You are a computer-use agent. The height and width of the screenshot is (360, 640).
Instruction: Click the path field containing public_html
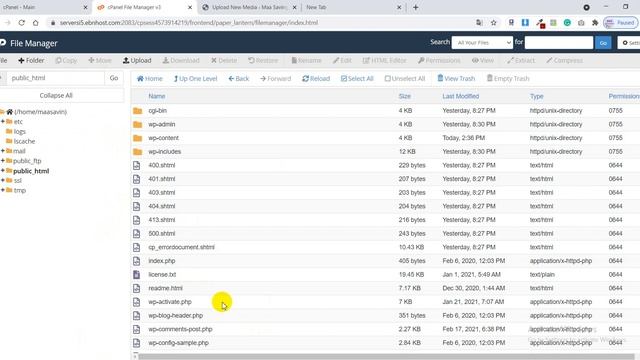(55, 78)
